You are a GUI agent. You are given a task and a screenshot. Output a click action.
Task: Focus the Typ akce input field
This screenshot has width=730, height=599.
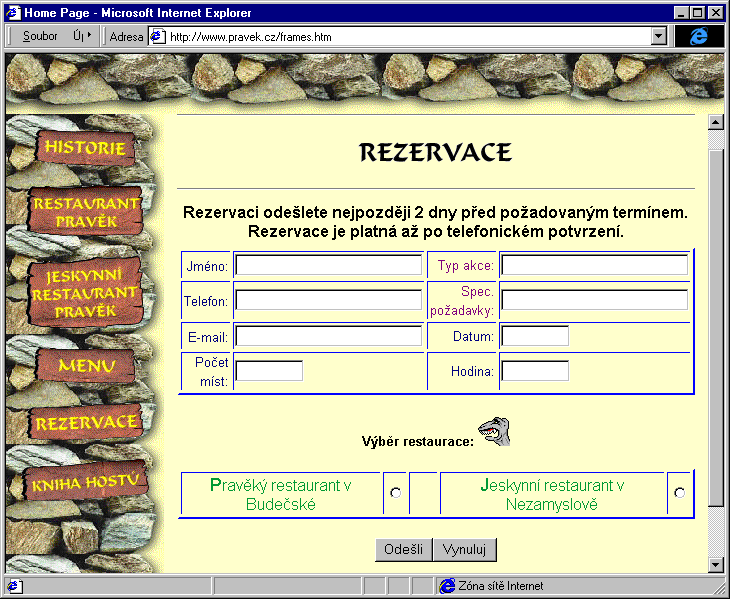pos(595,265)
